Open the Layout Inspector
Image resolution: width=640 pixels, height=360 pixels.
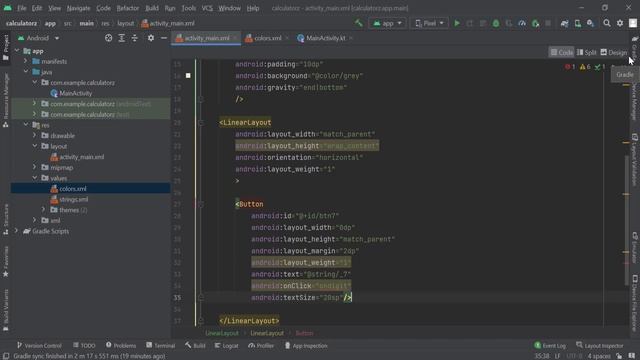[600, 346]
